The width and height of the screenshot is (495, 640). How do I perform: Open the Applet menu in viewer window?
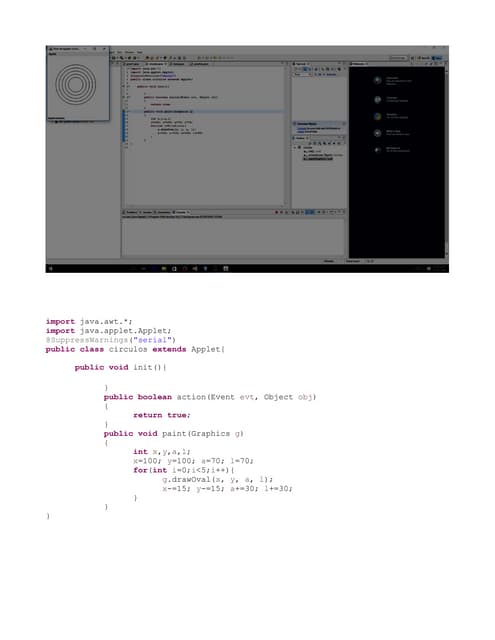pyautogui.click(x=53, y=54)
